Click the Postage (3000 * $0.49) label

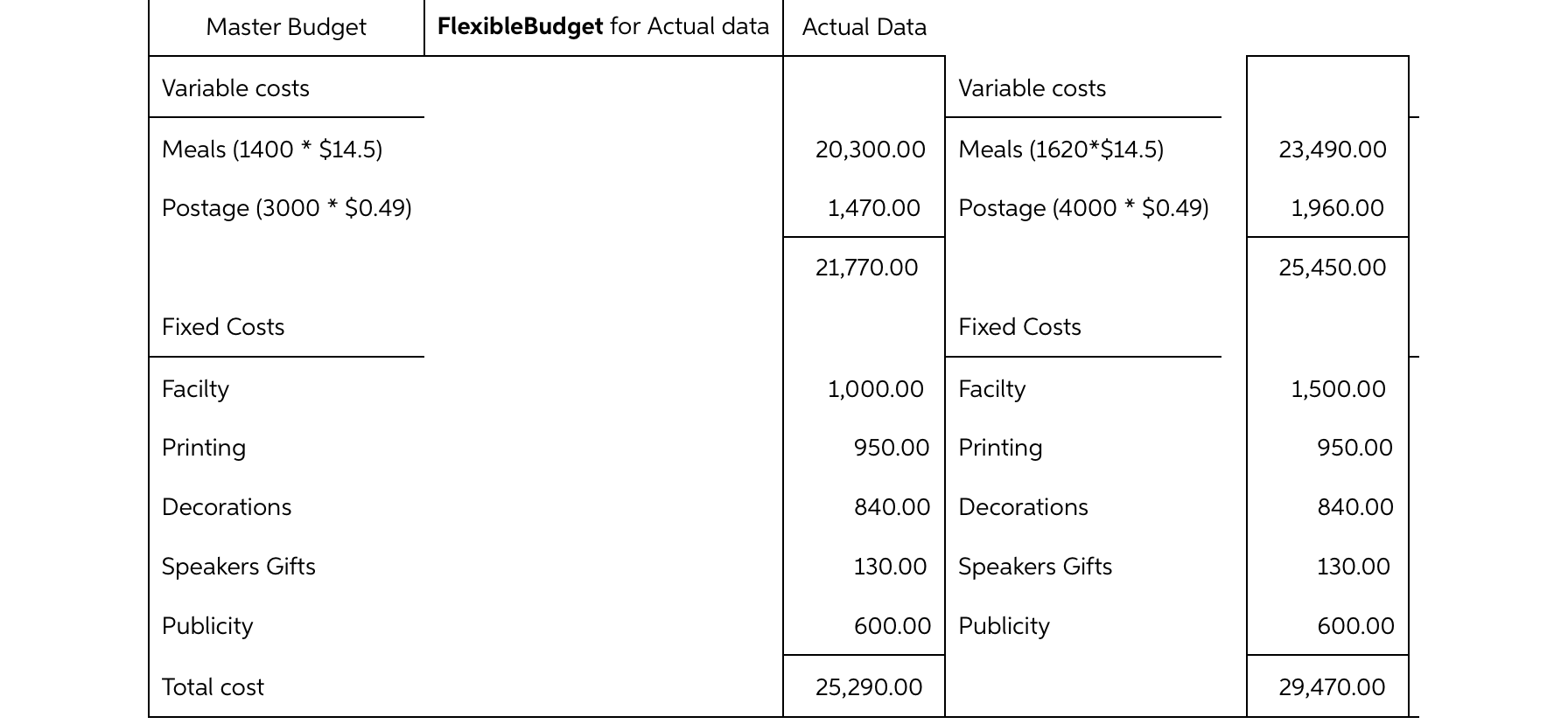(x=287, y=208)
